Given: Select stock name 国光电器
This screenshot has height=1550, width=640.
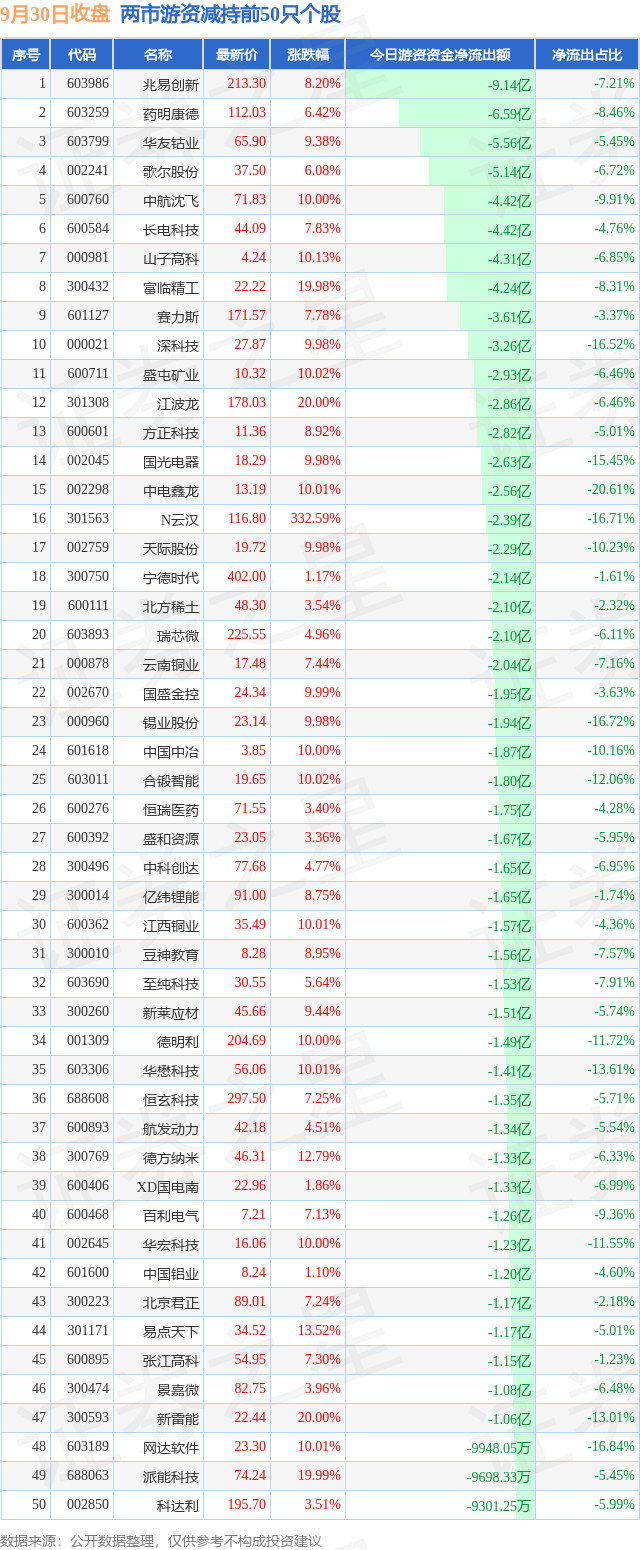Looking at the screenshot, I should click(171, 462).
